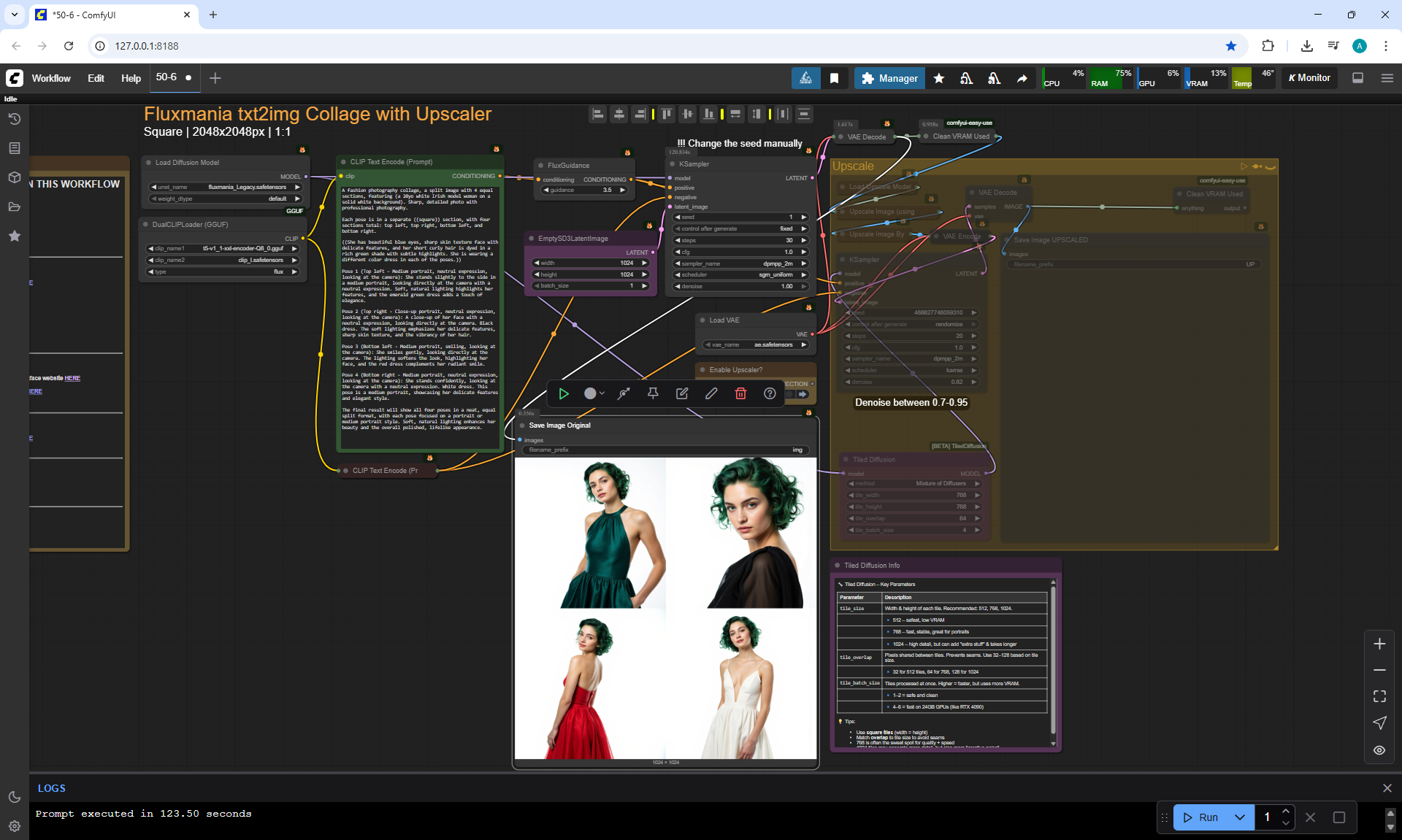
Task: Open the Workflow menu
Action: point(51,78)
